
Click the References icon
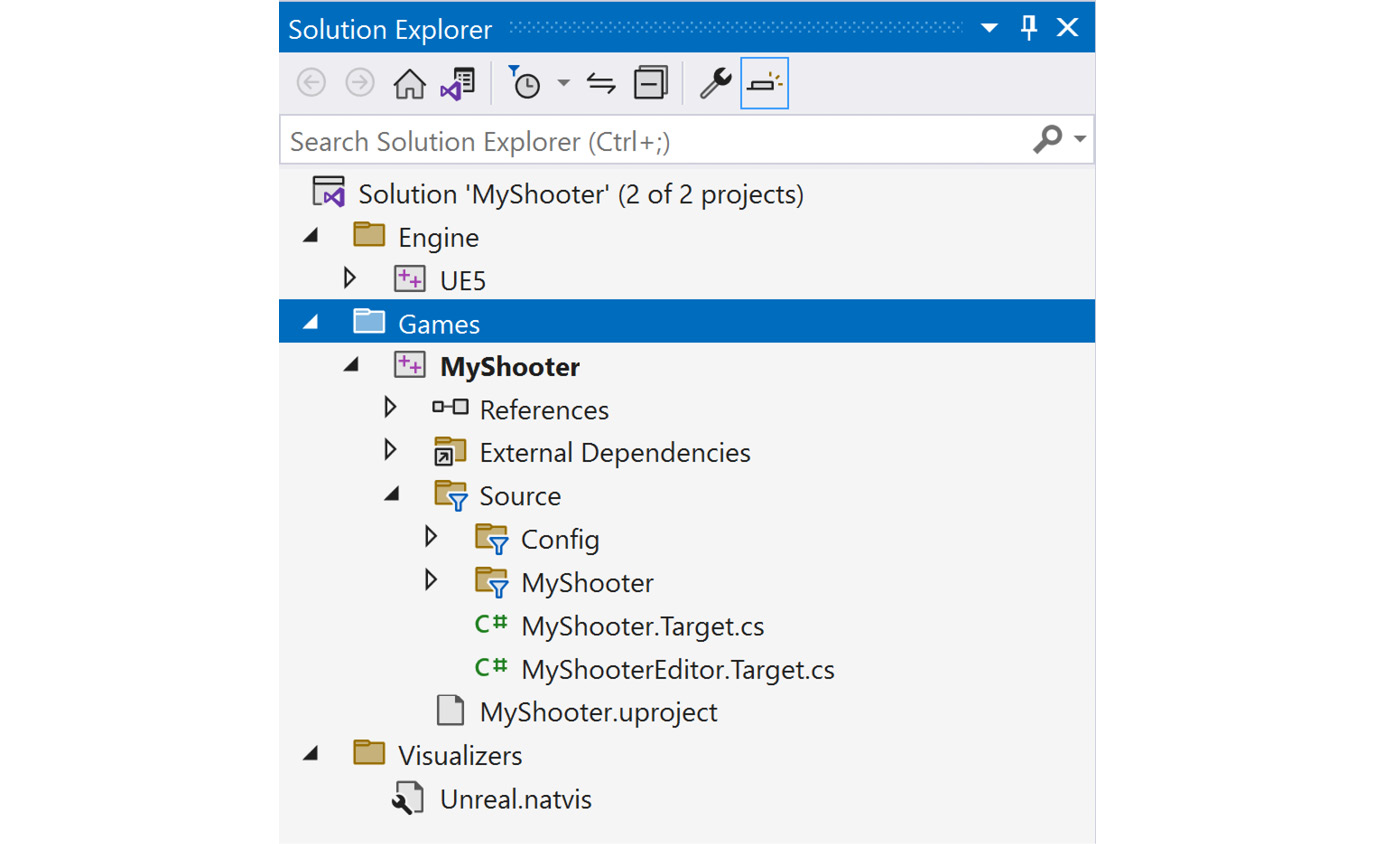tap(450, 407)
